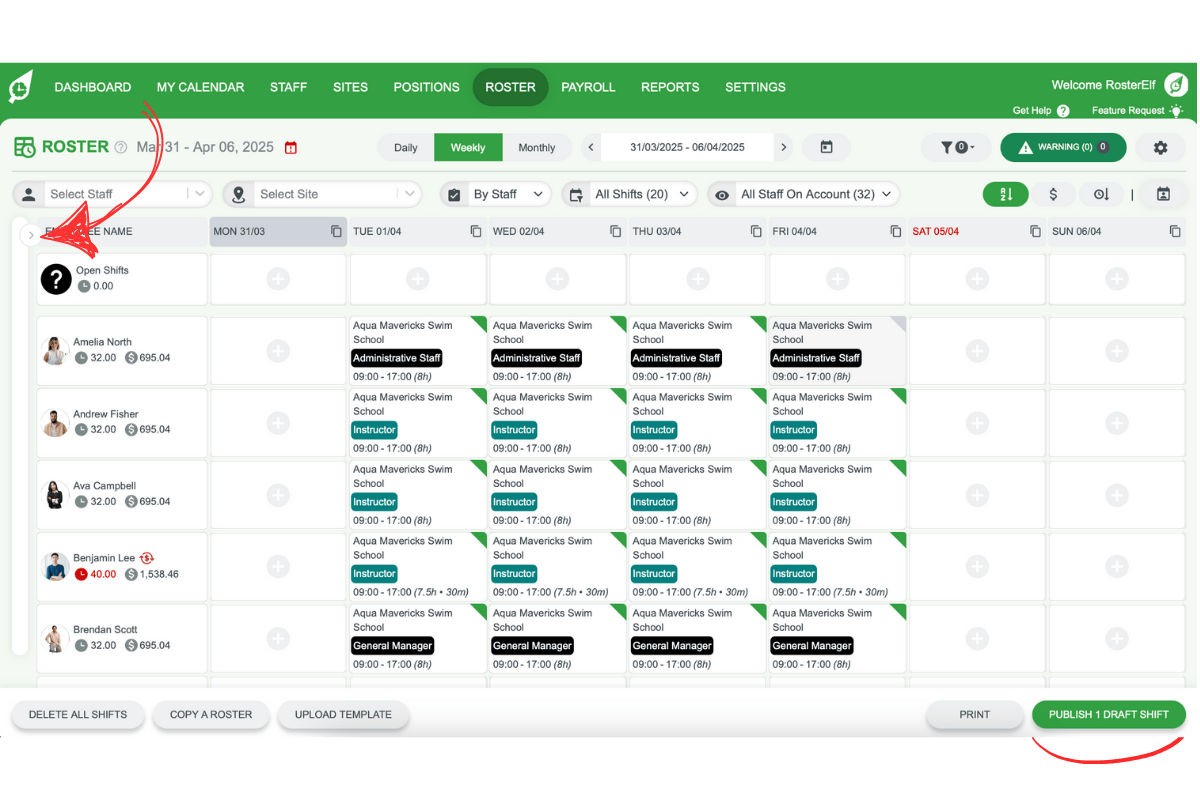Switch the view to Monthly
This screenshot has height=800, width=1200.
tap(537, 147)
